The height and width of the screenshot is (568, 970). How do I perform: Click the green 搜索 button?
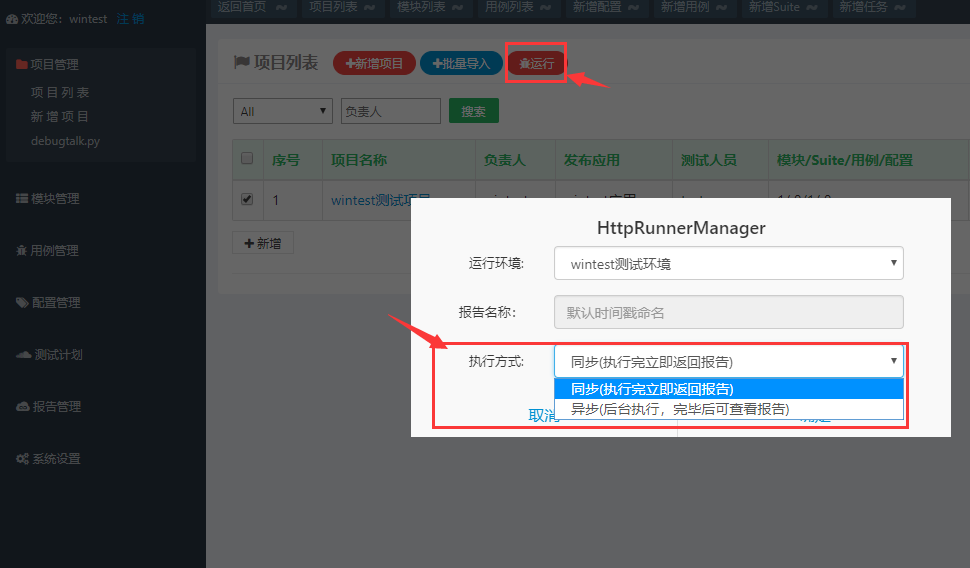point(474,111)
